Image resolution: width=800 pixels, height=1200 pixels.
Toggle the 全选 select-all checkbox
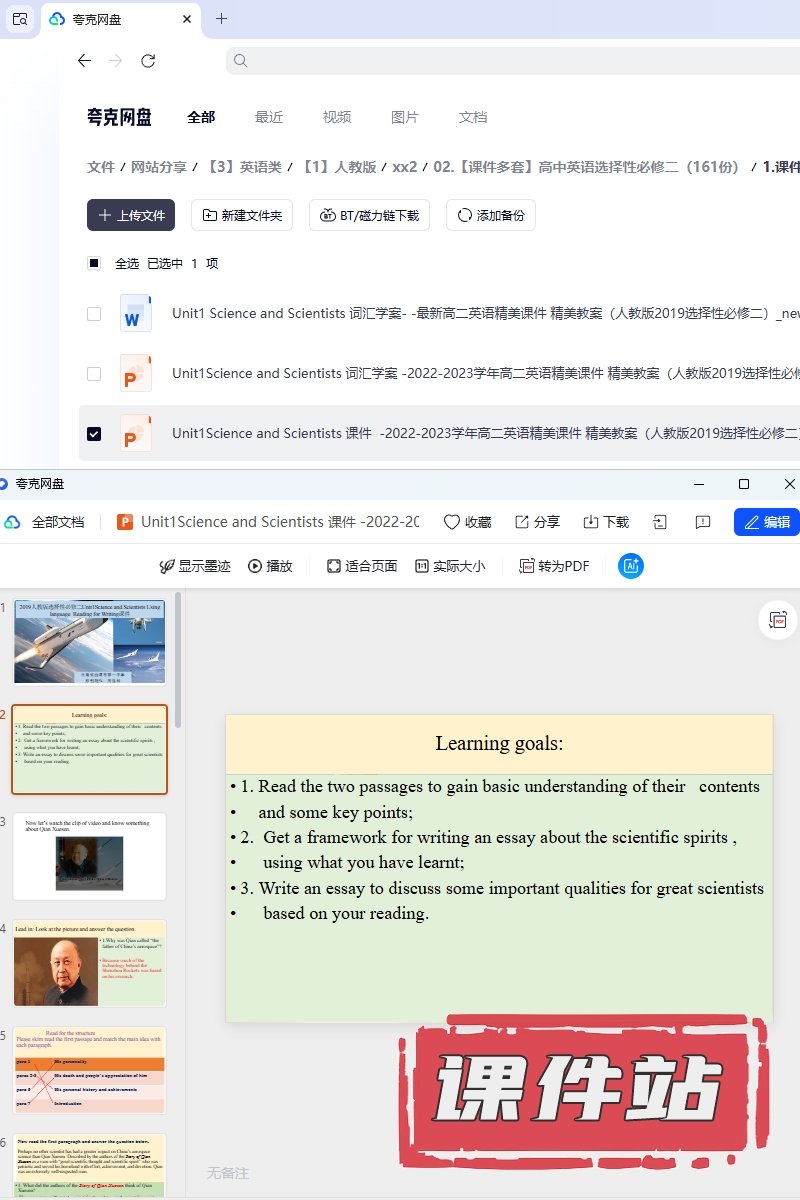tap(94, 264)
